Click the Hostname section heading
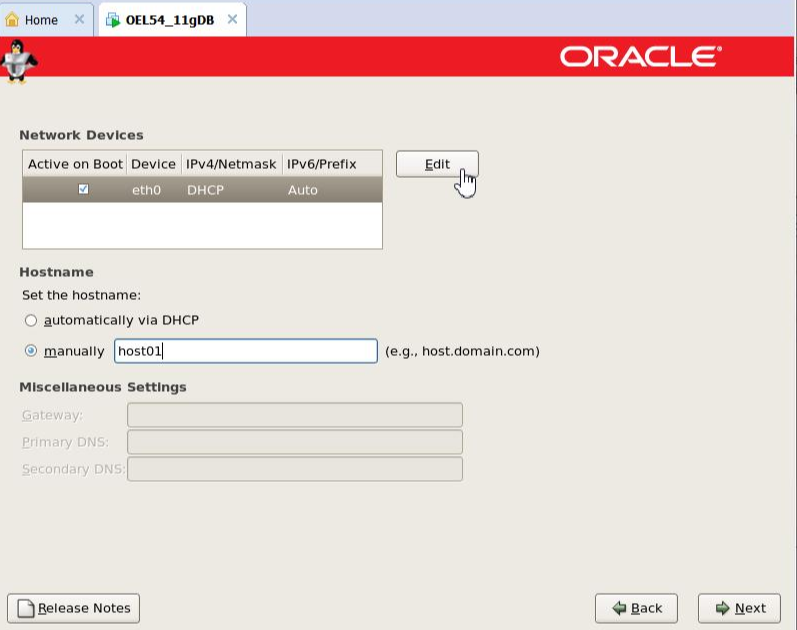The width and height of the screenshot is (797, 630). pyautogui.click(x=56, y=272)
